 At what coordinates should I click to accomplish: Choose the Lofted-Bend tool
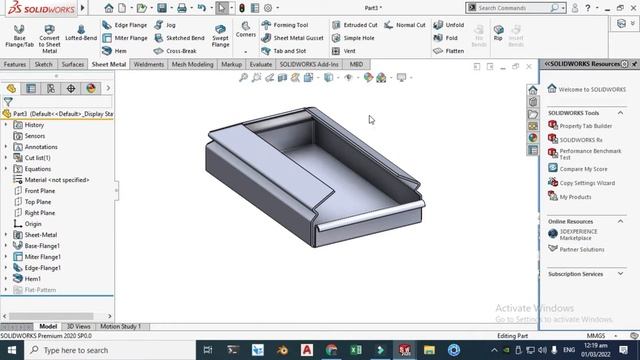(81, 33)
